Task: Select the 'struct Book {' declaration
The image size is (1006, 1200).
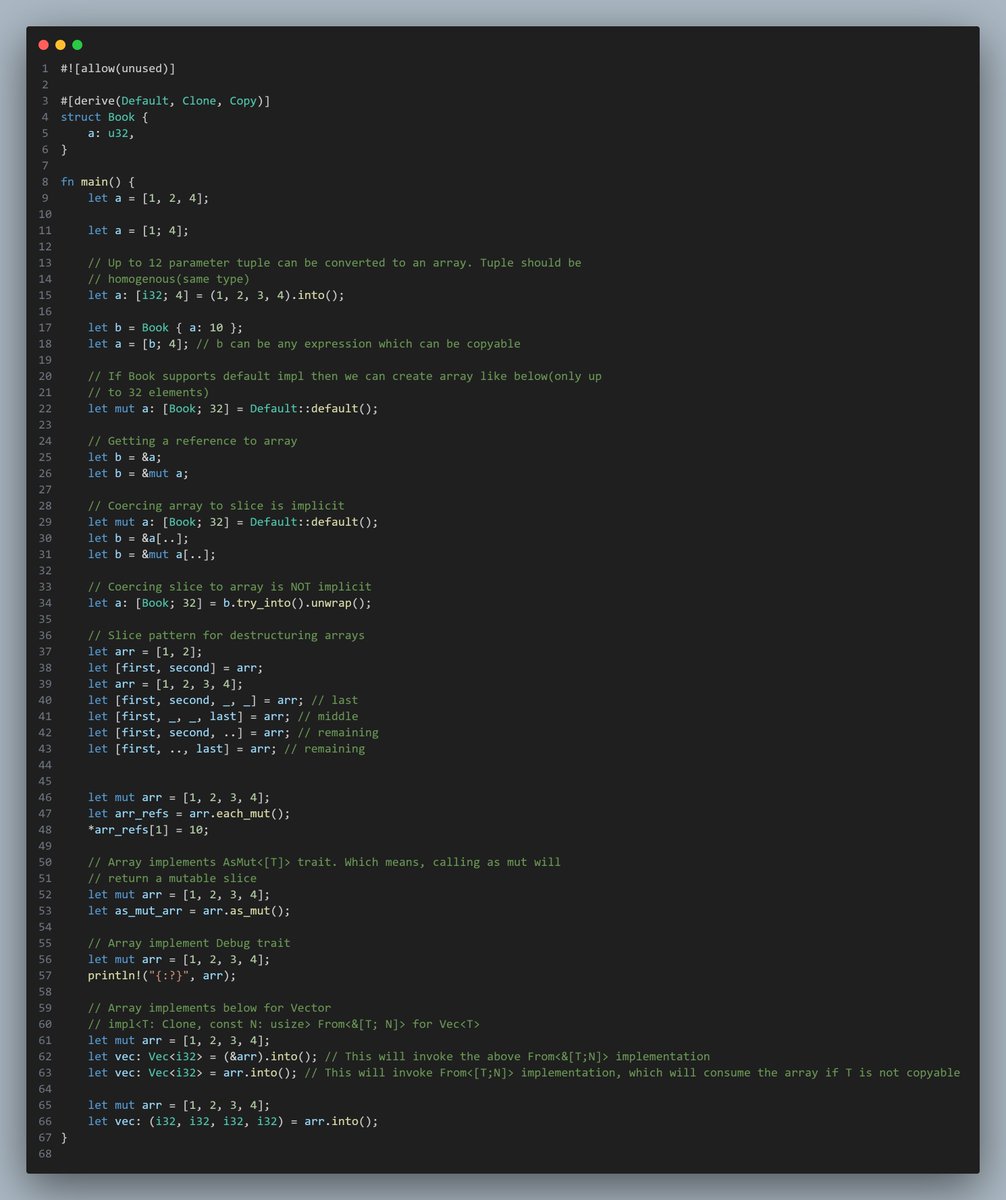Action: [x=104, y=117]
